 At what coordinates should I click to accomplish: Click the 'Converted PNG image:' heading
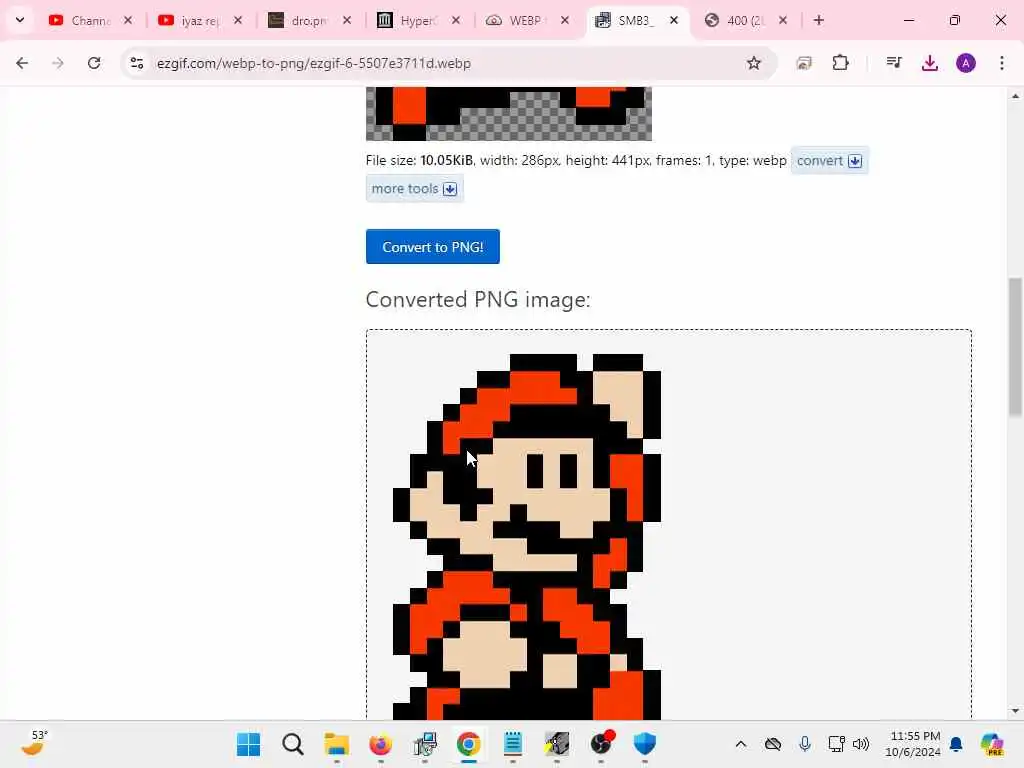478,299
